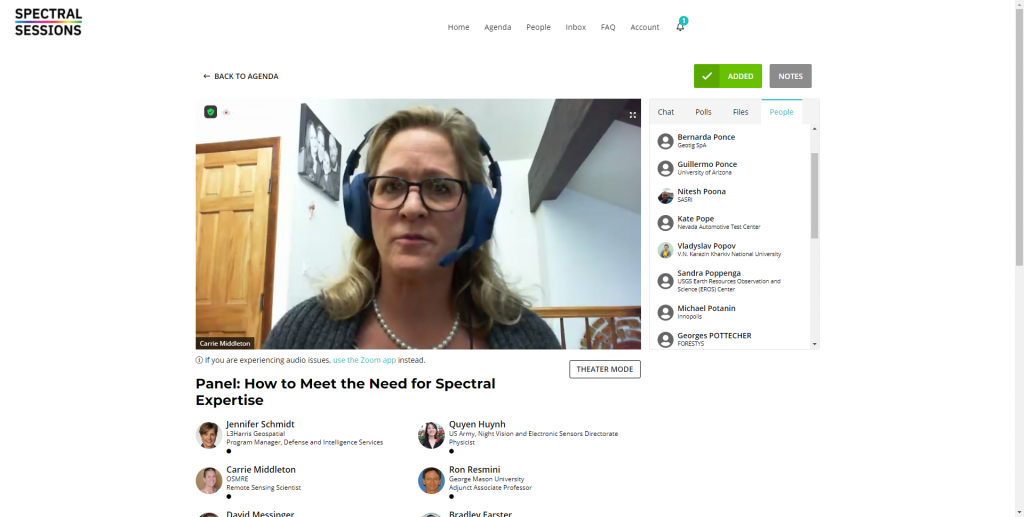
Task: Open the Files tab
Action: (x=741, y=112)
